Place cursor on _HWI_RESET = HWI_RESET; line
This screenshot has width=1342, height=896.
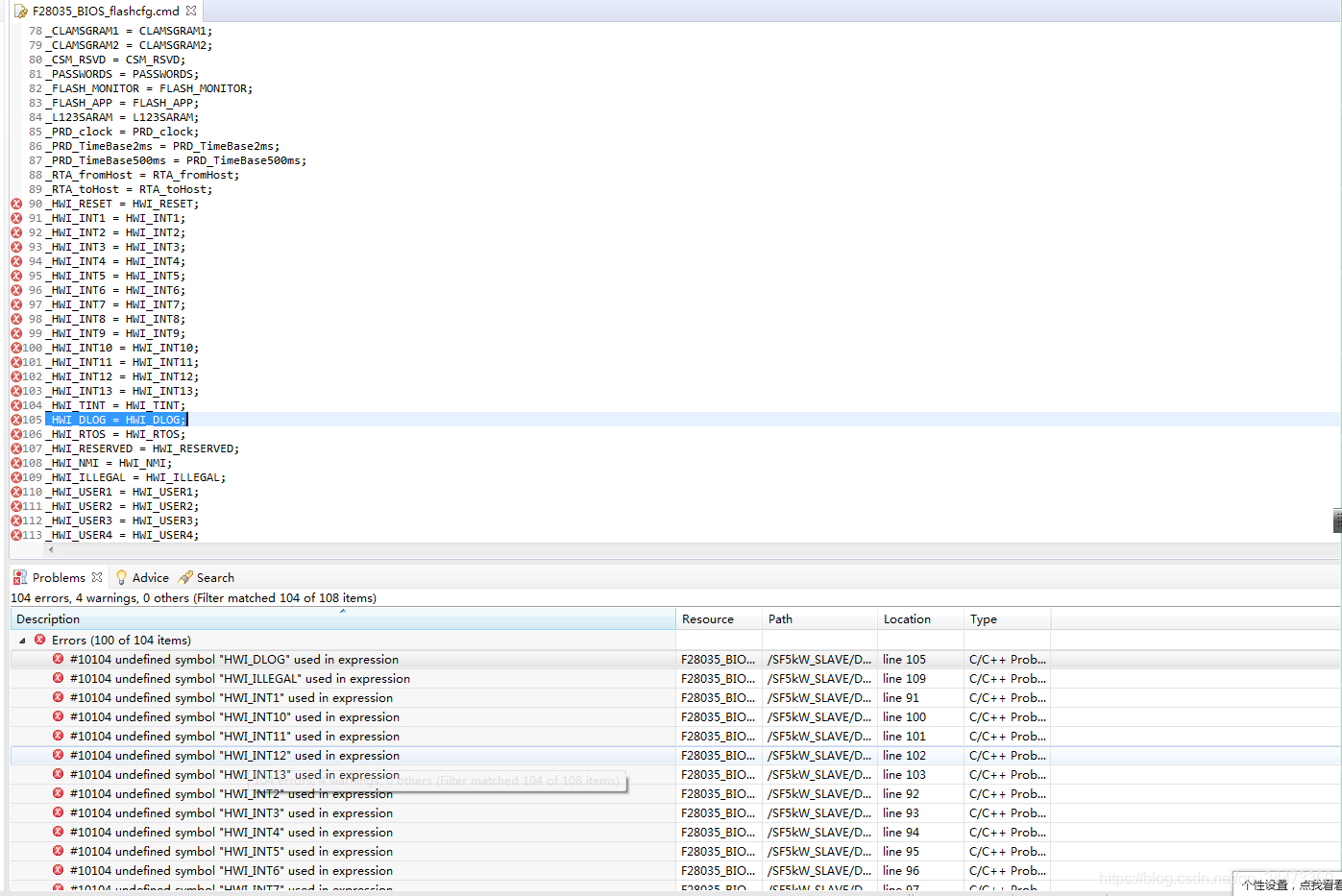click(x=122, y=204)
